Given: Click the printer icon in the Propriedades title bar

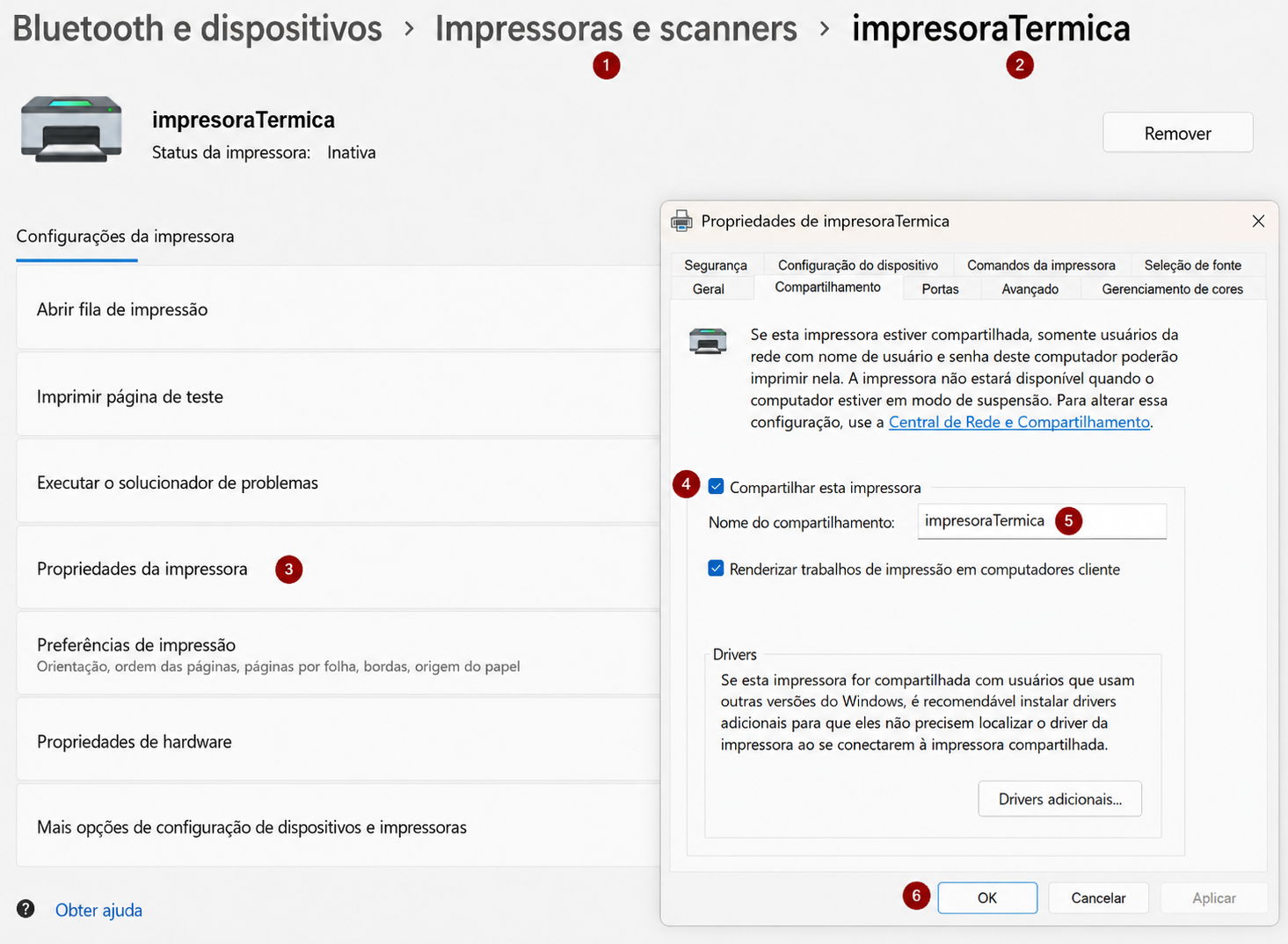Looking at the screenshot, I should coord(681,221).
